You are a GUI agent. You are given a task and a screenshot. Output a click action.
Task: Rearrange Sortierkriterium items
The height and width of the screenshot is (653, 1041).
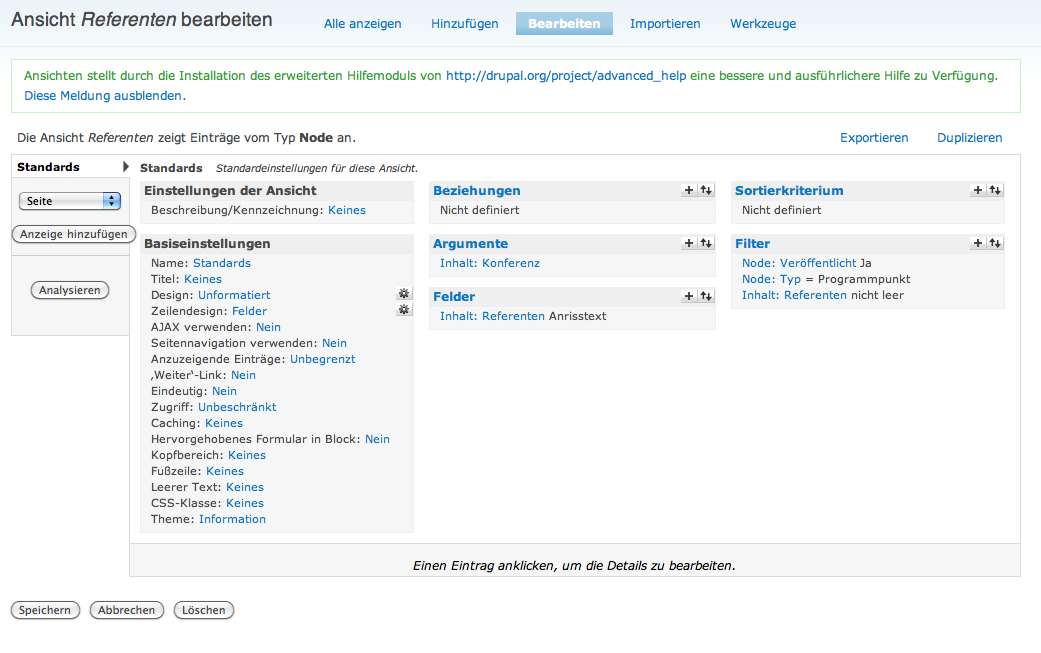click(x=994, y=190)
